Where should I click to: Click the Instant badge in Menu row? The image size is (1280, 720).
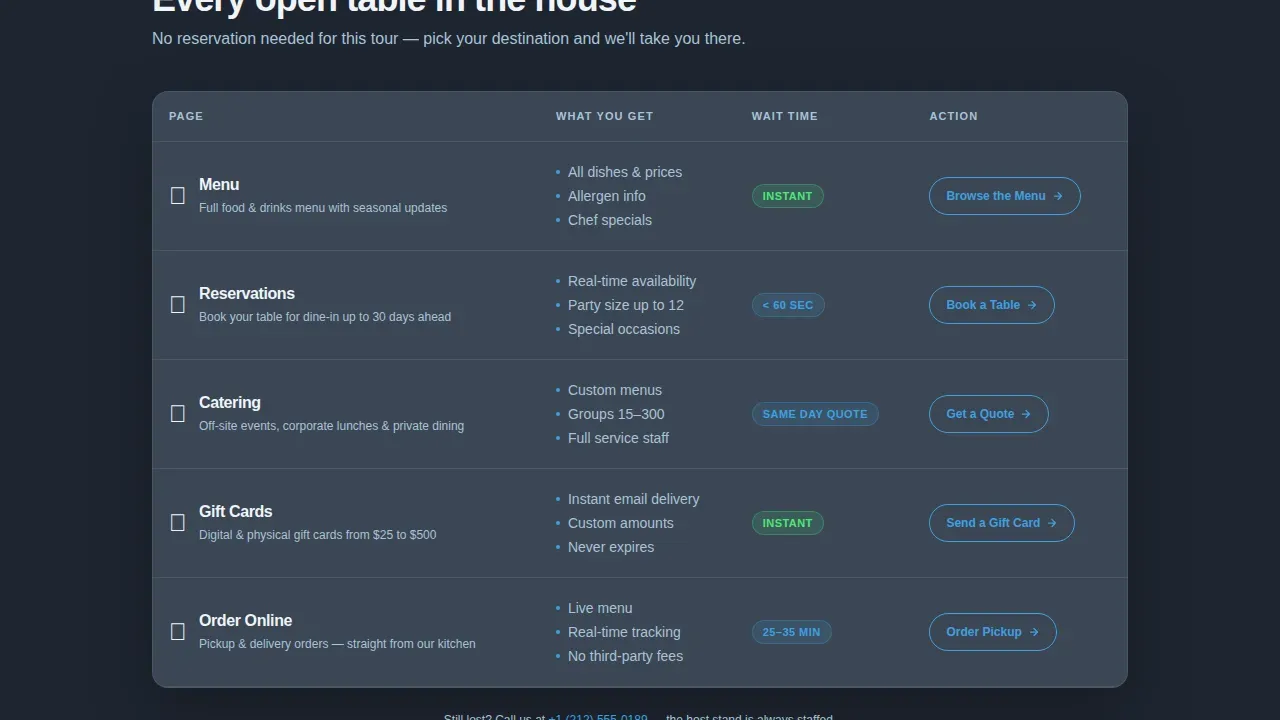(x=788, y=196)
